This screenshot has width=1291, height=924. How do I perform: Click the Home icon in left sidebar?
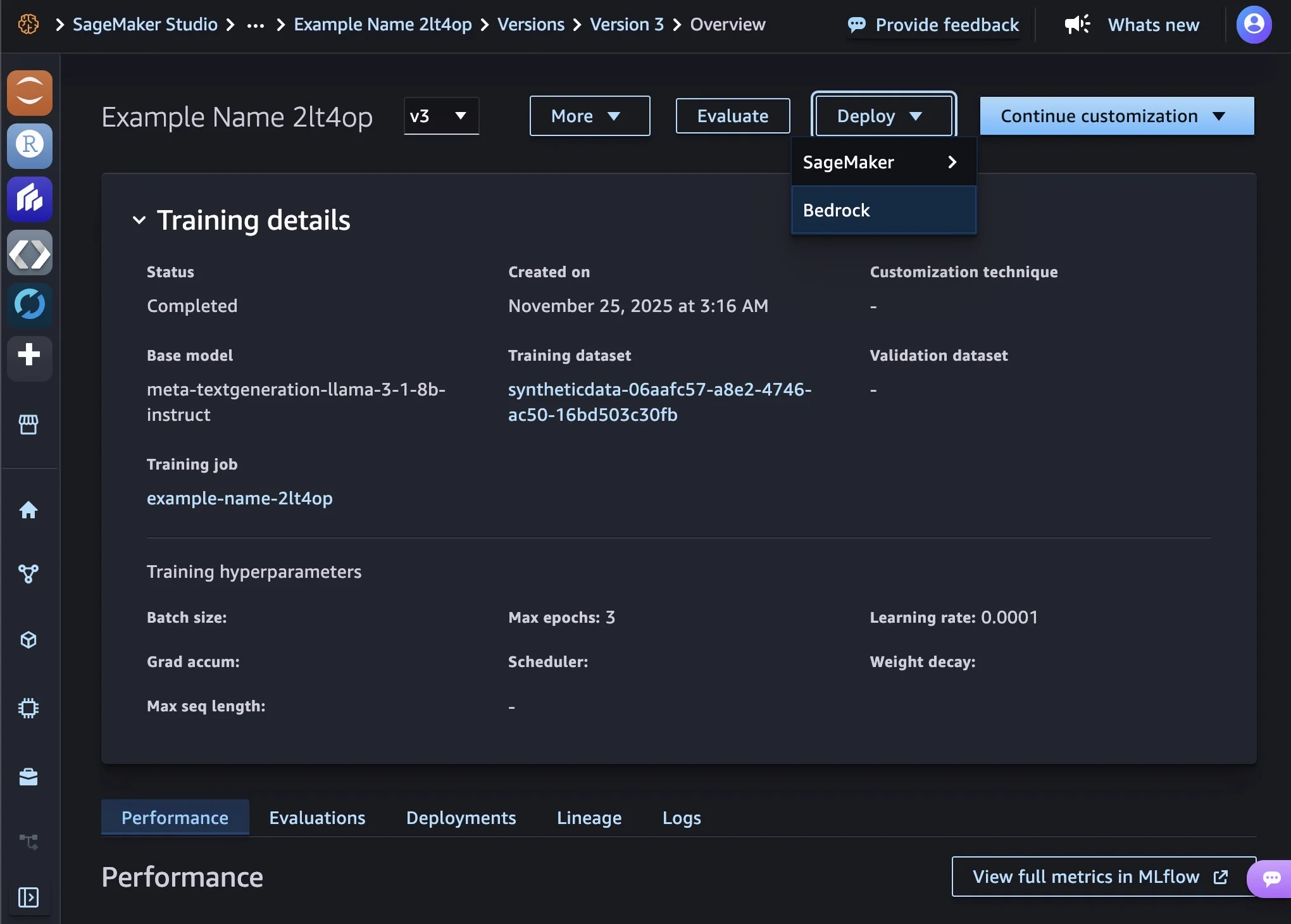pyautogui.click(x=28, y=510)
